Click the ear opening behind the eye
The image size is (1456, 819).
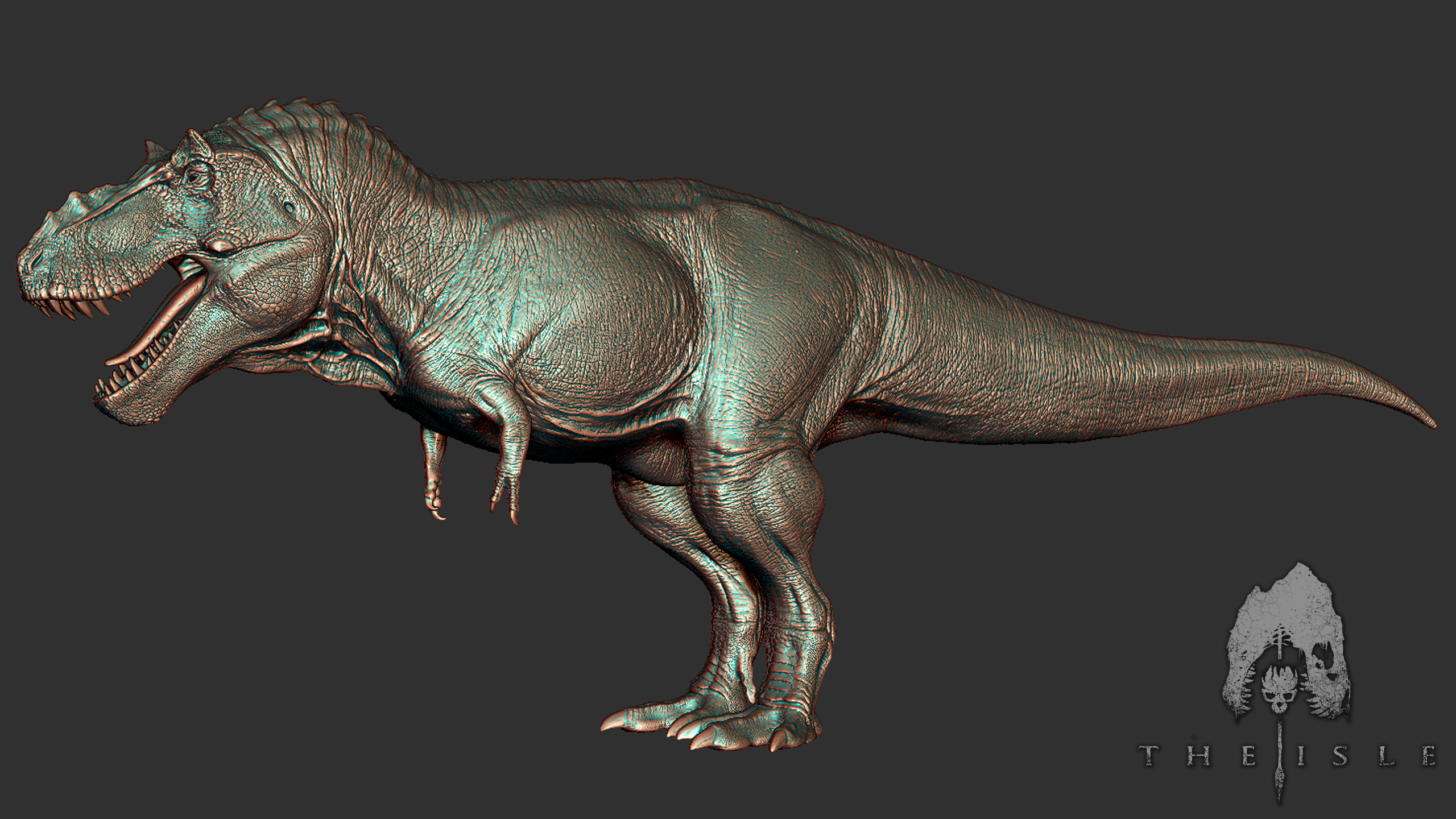tap(289, 207)
